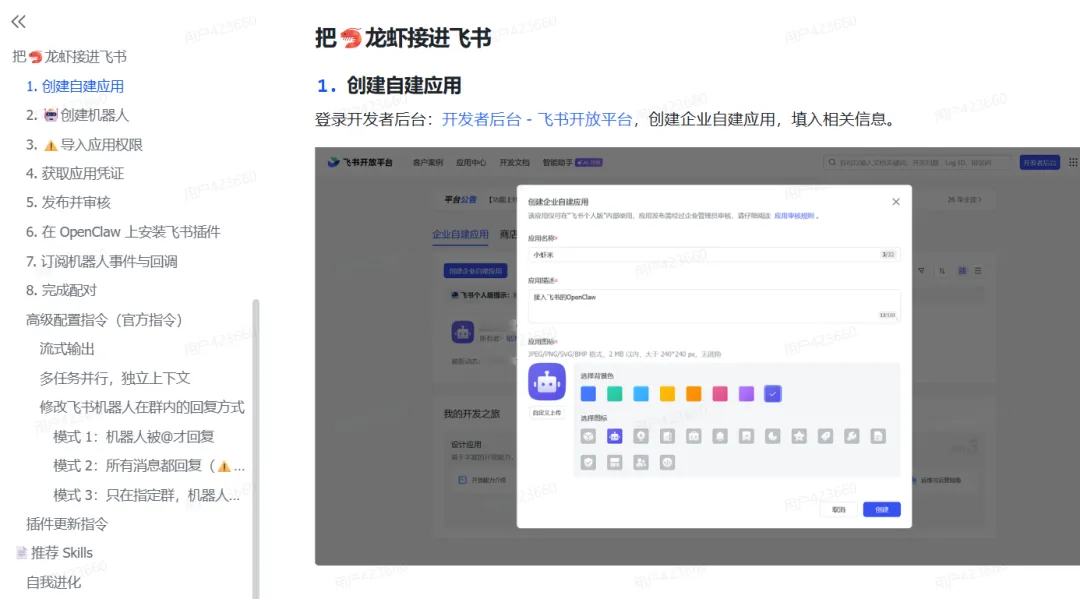Open the 26 条未读 notice link
This screenshot has width=1080, height=599.
(x=964, y=200)
